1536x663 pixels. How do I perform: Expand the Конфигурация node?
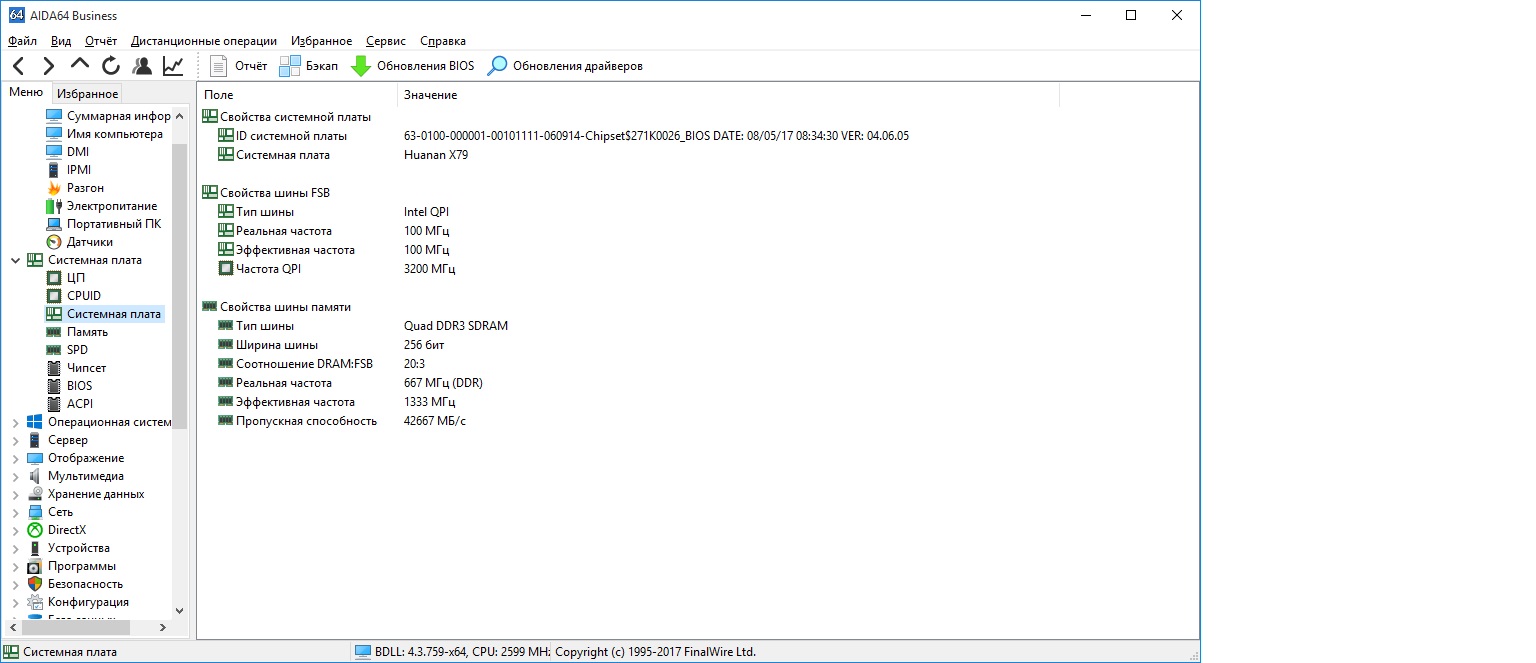point(15,602)
